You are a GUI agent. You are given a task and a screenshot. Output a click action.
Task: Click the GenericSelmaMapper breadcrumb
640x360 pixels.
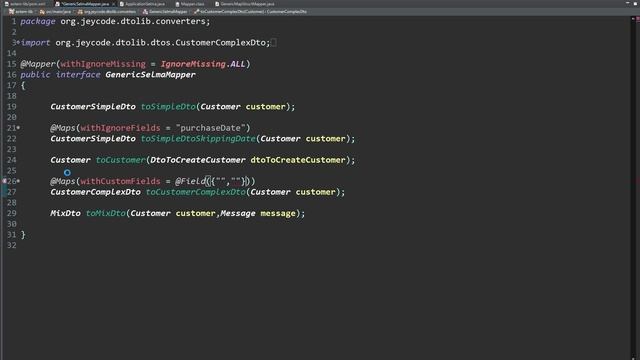tap(168, 11)
